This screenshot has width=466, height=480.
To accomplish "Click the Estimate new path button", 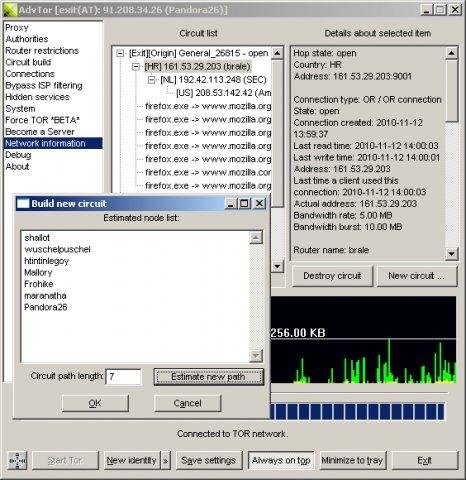I will click(x=209, y=377).
